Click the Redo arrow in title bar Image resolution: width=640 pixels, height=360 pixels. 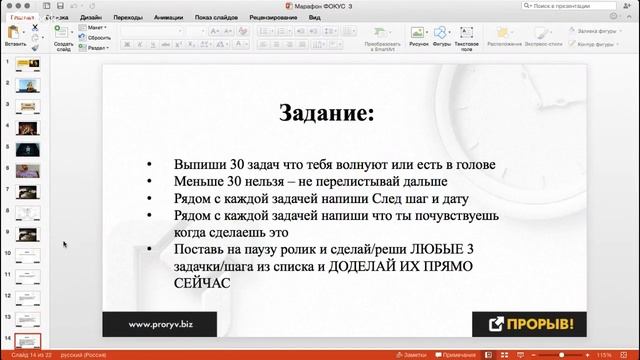pos(92,6)
